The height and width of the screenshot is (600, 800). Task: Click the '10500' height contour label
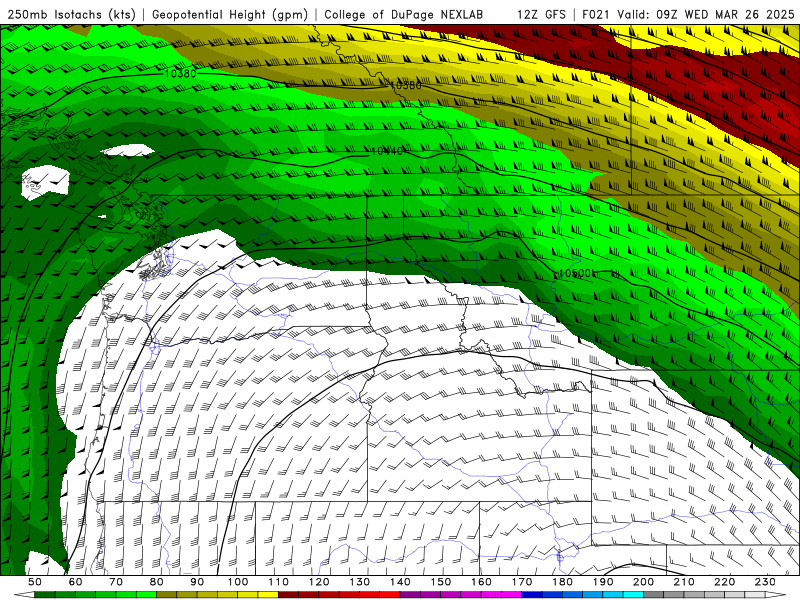click(x=575, y=273)
